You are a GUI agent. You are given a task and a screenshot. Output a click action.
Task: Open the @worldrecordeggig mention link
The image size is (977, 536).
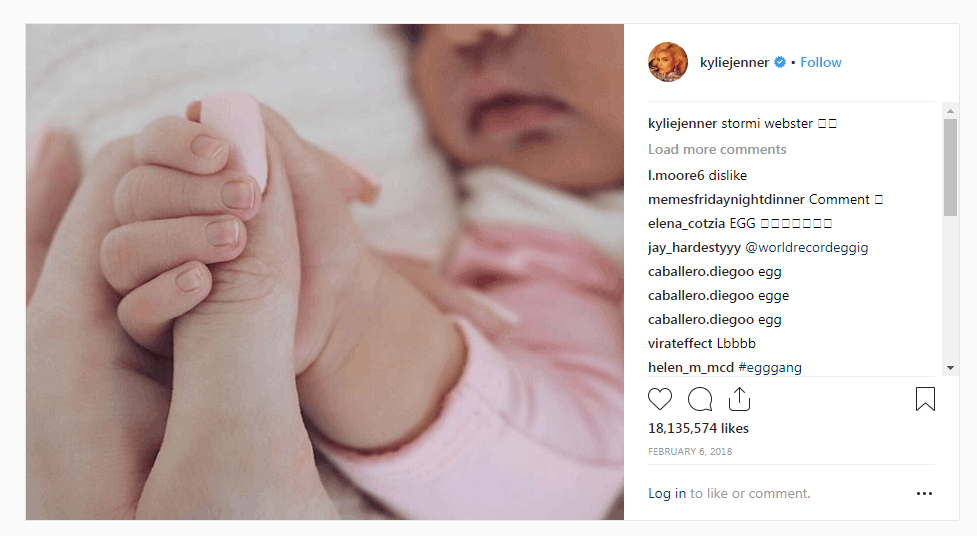click(x=806, y=247)
